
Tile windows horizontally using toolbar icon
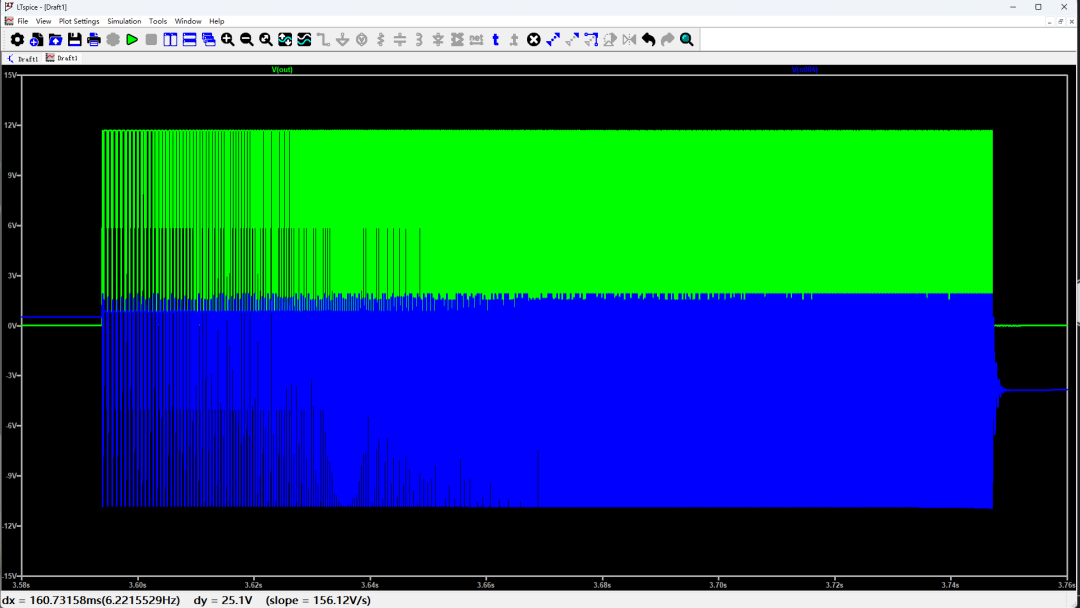pyautogui.click(x=189, y=40)
